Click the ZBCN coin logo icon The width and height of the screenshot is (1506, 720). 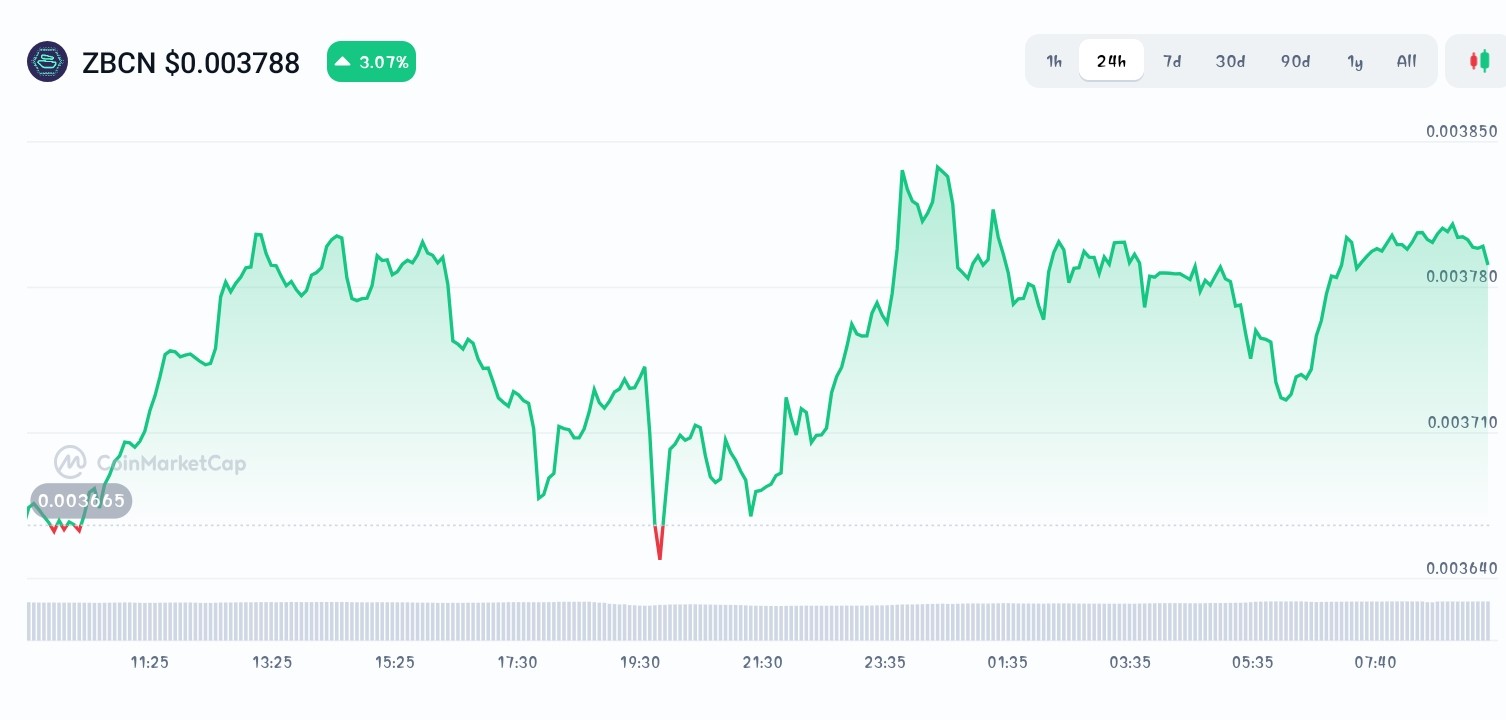47,62
